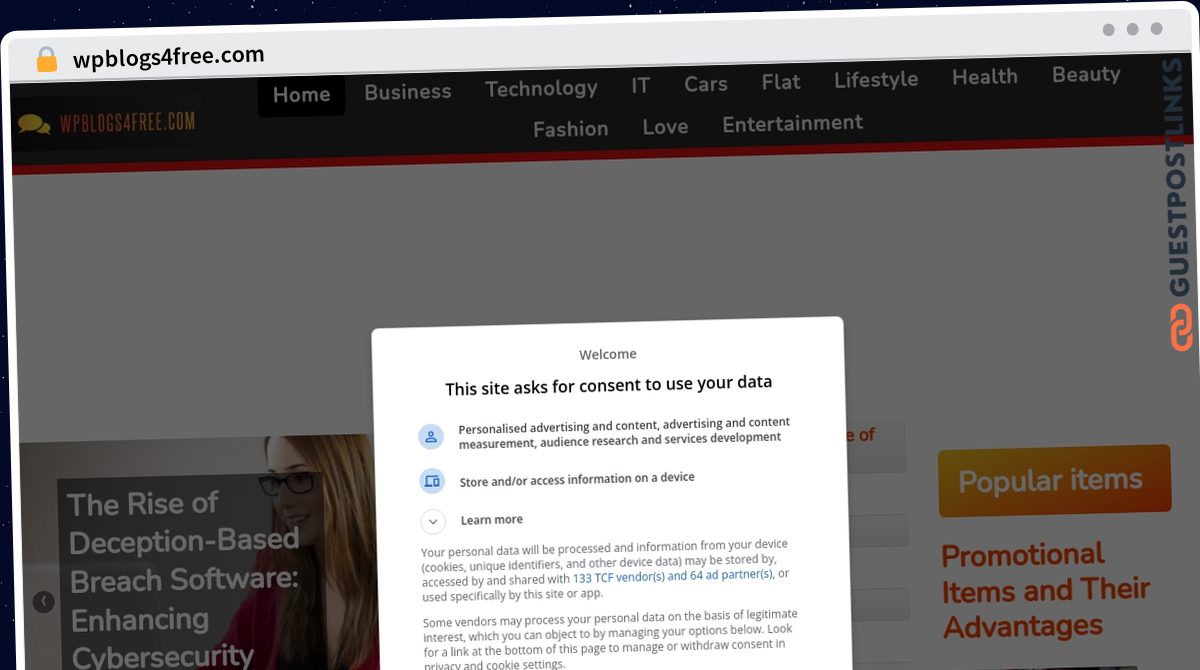Click the store information device icon
Image resolution: width=1200 pixels, height=670 pixels.
[x=432, y=481]
